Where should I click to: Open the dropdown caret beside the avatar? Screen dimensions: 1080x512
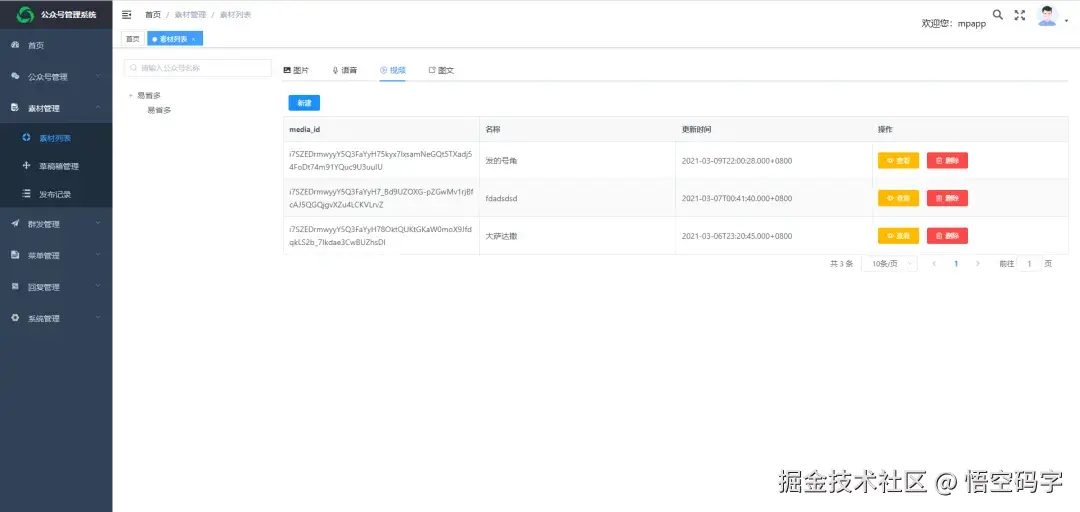(x=1066, y=21)
